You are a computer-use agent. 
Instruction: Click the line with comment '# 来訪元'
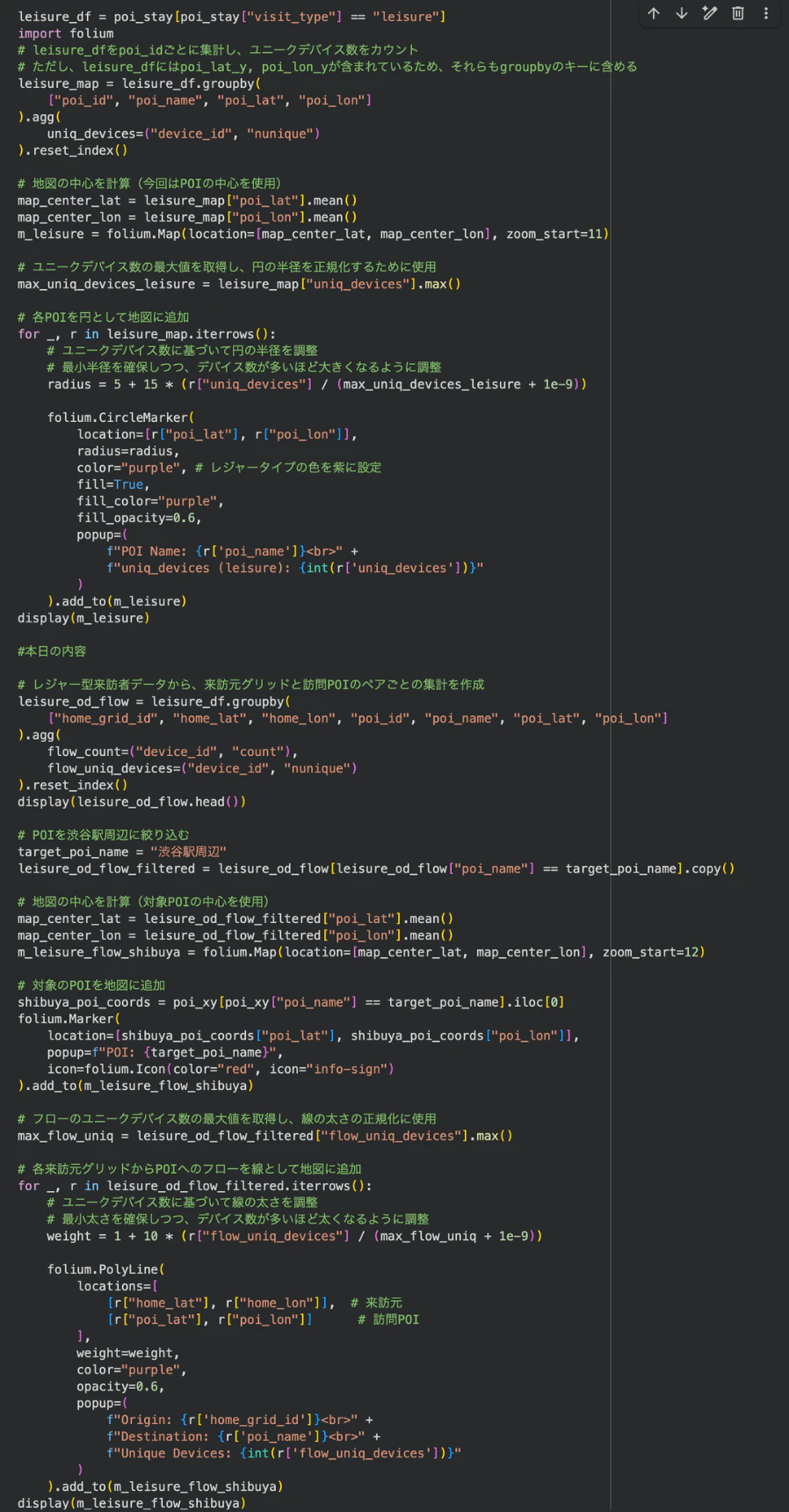[x=254, y=1303]
